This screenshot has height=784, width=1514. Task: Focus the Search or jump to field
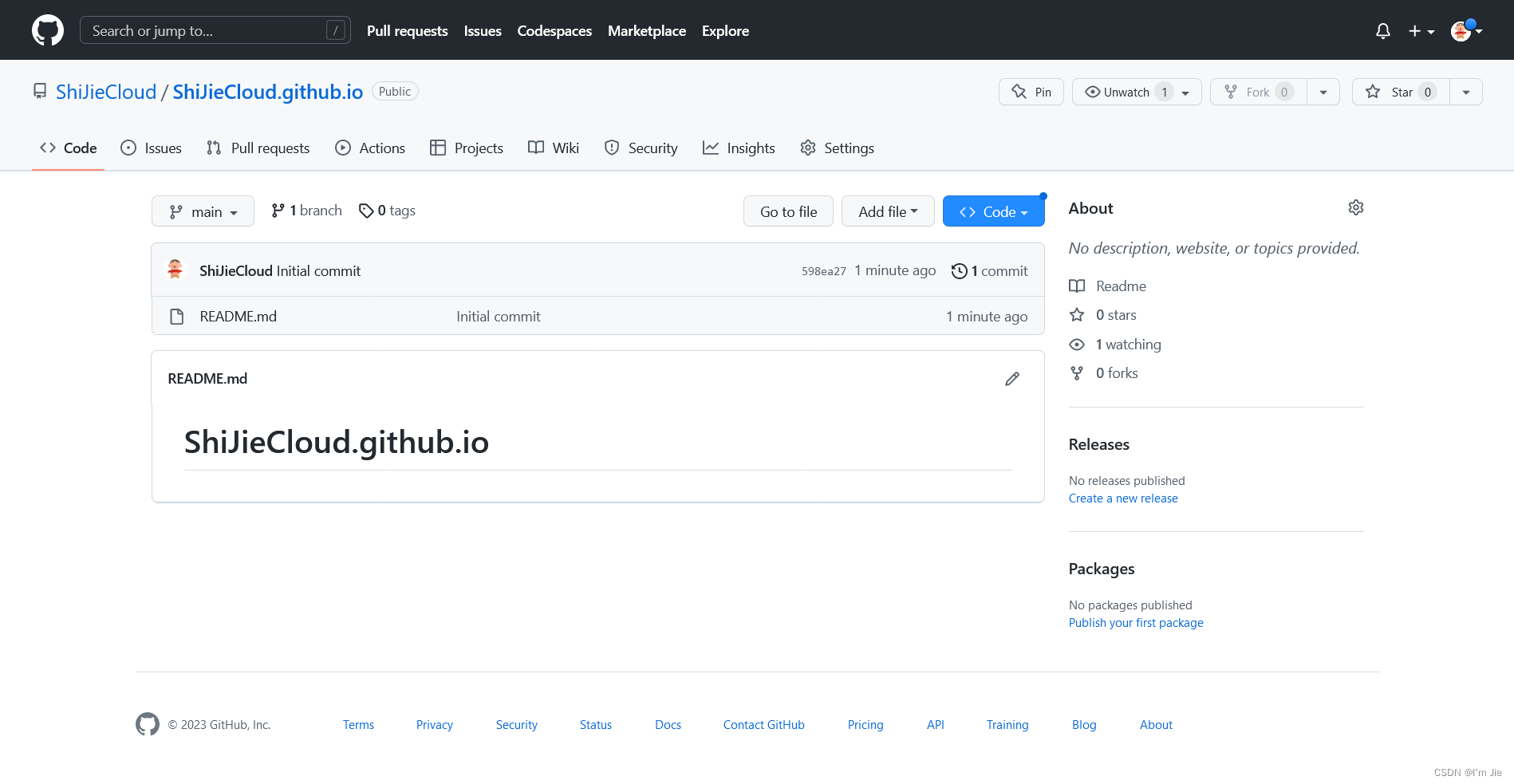click(215, 30)
